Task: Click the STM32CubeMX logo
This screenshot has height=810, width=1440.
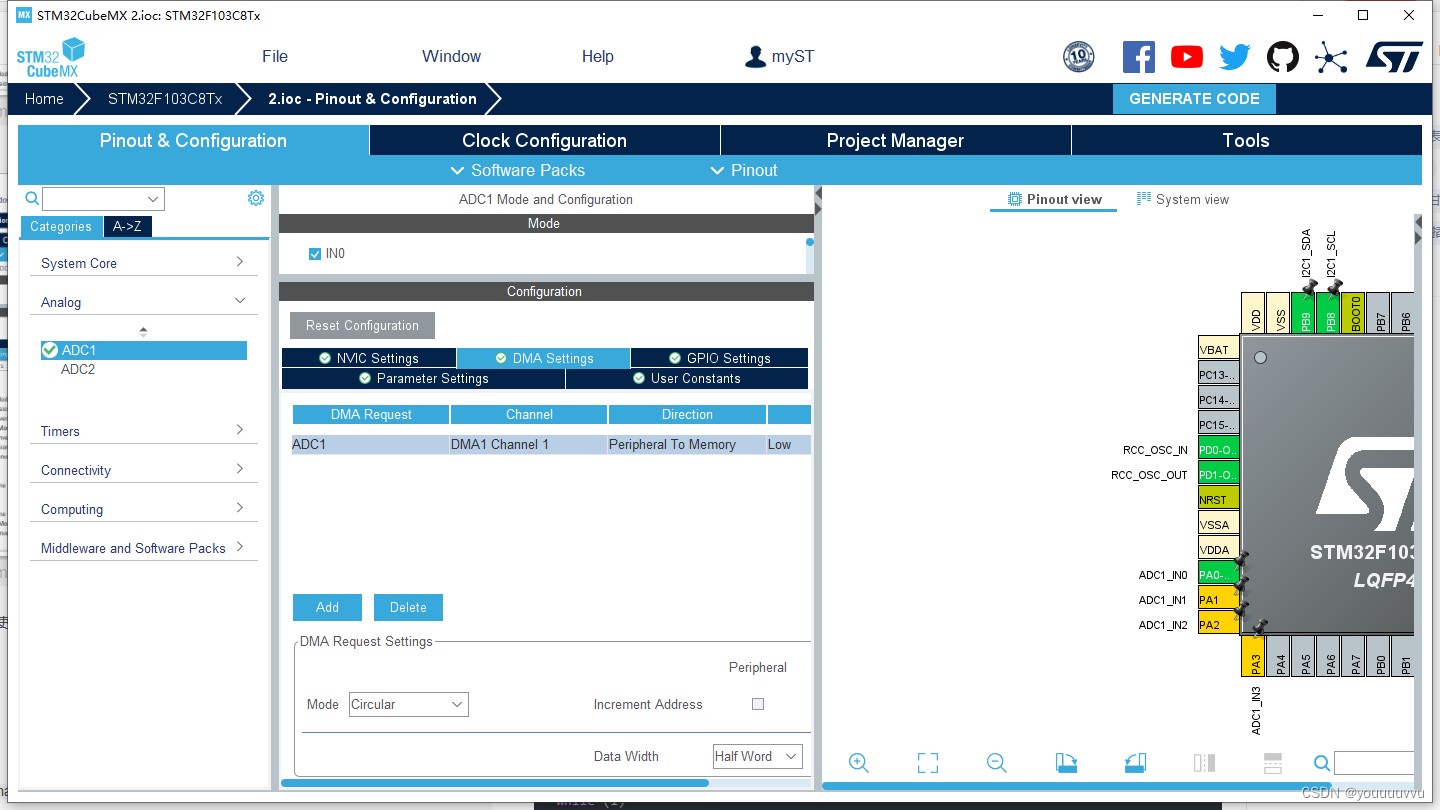Action: coord(50,58)
